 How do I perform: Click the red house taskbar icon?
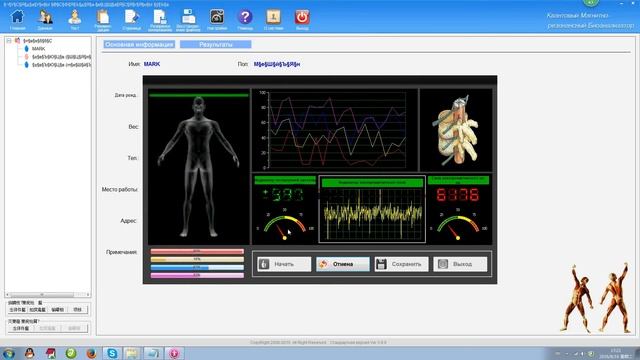pyautogui.click(x=51, y=353)
